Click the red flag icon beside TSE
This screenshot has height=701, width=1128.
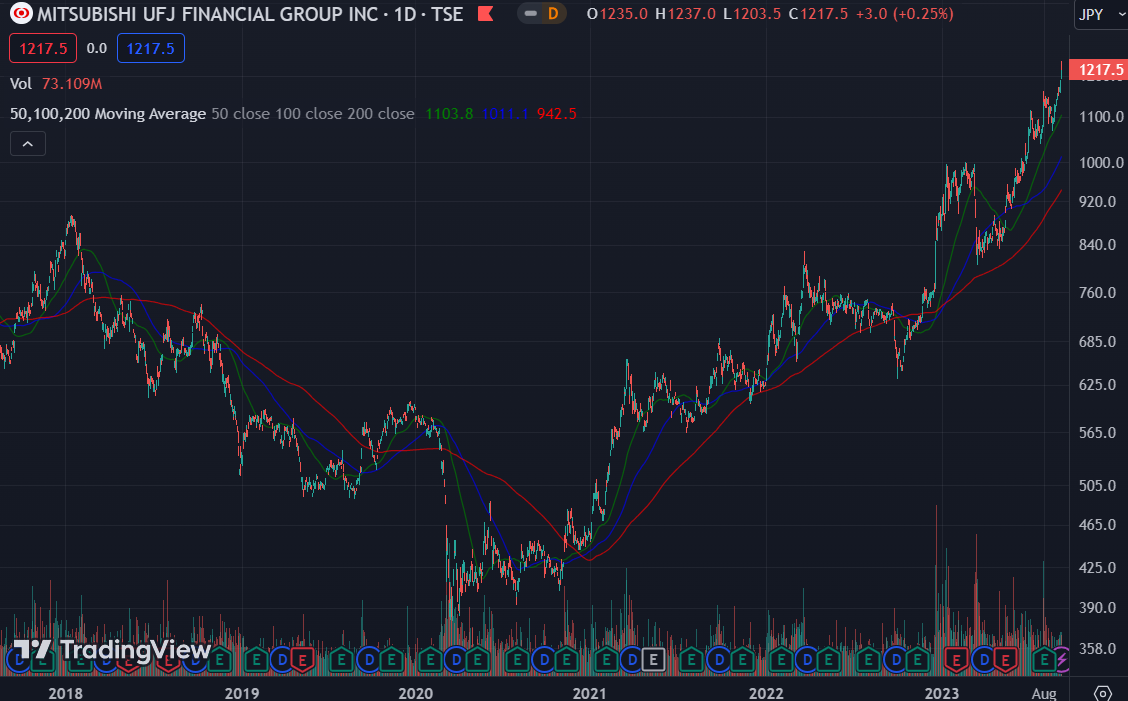(x=486, y=13)
